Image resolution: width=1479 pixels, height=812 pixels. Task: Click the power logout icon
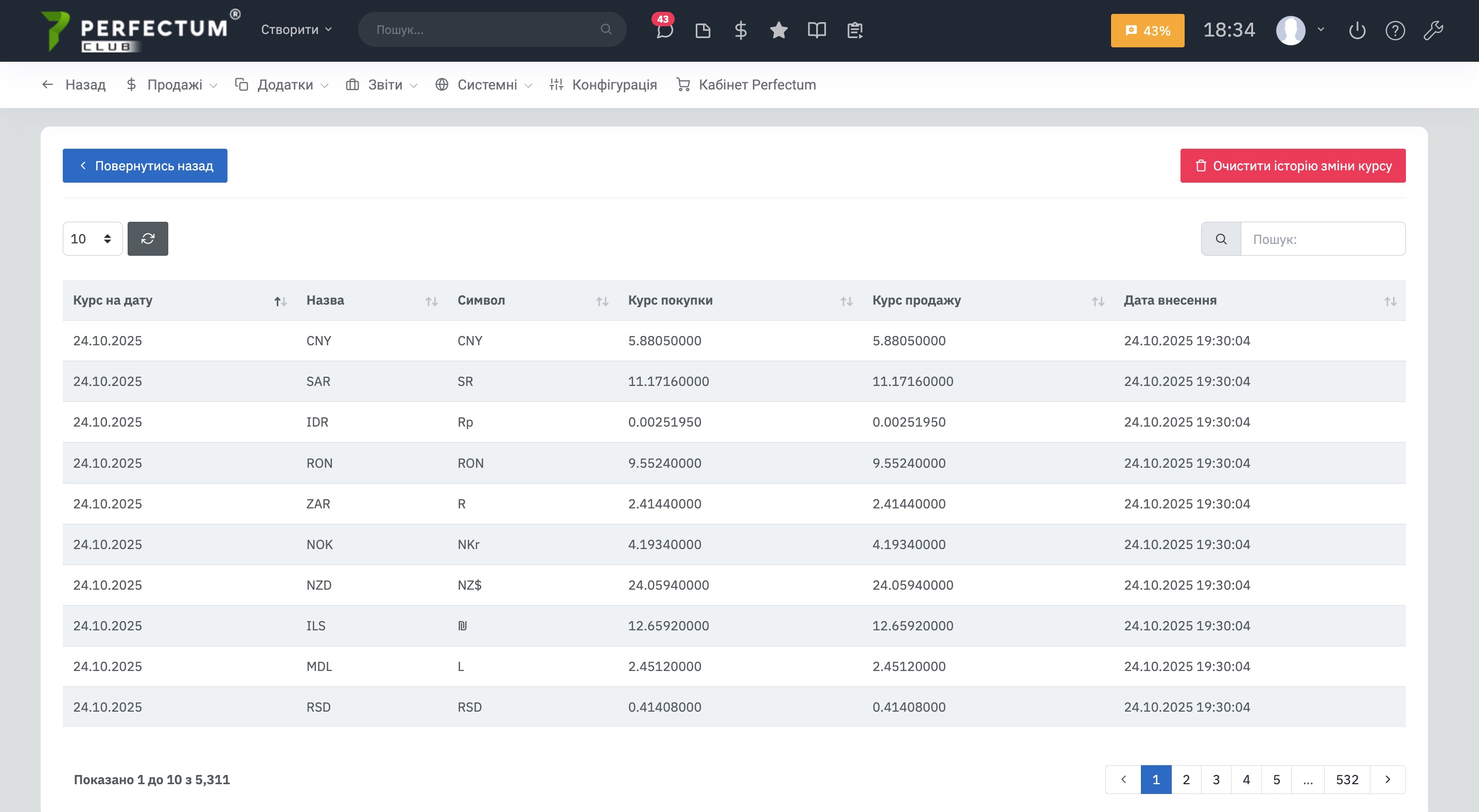(x=1357, y=30)
